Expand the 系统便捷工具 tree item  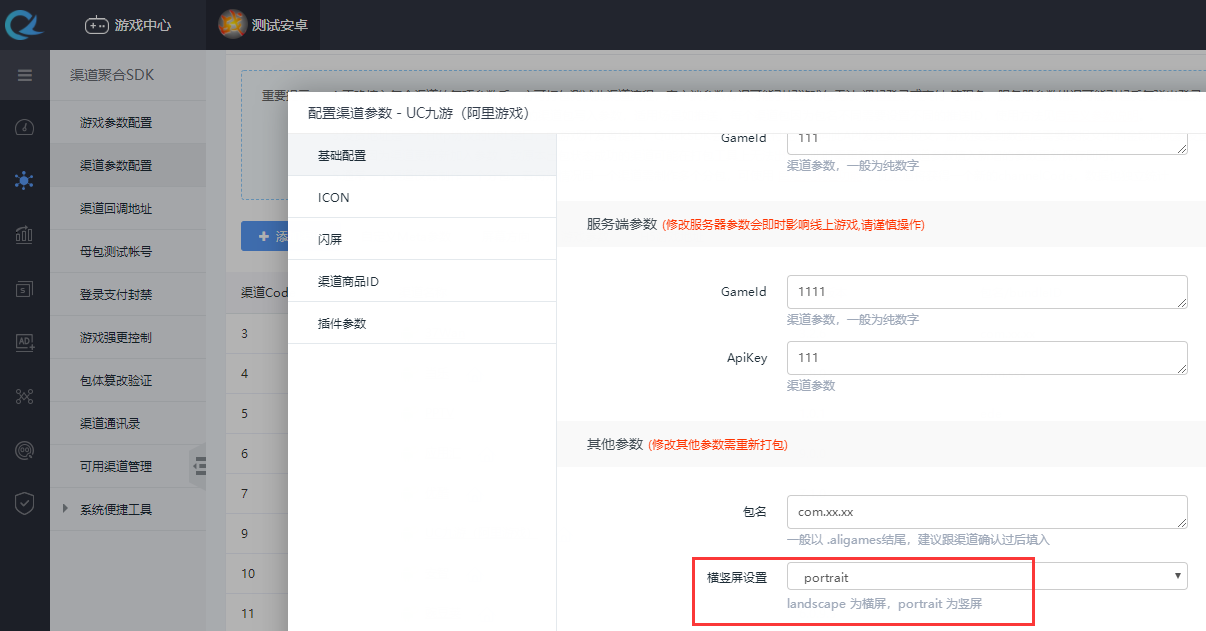coord(66,509)
